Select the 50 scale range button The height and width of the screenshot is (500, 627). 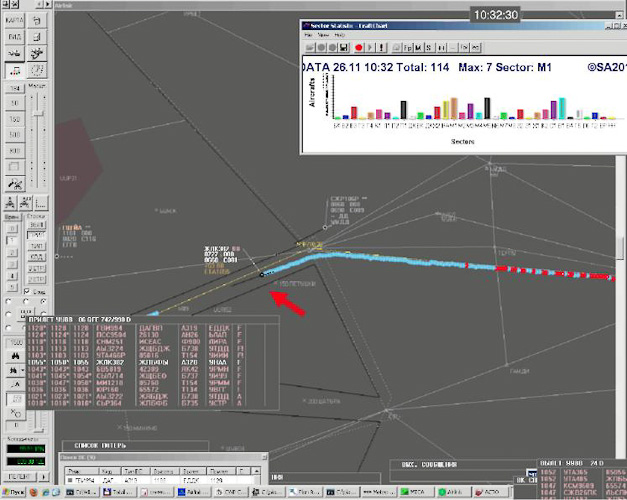(x=14, y=103)
